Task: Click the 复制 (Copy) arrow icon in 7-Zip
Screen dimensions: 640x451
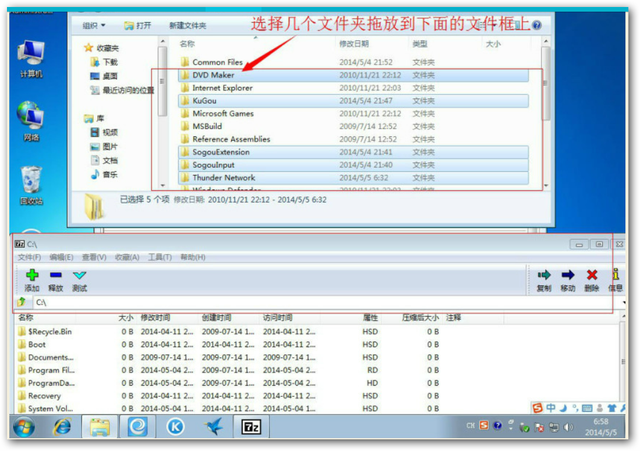Action: tap(544, 275)
